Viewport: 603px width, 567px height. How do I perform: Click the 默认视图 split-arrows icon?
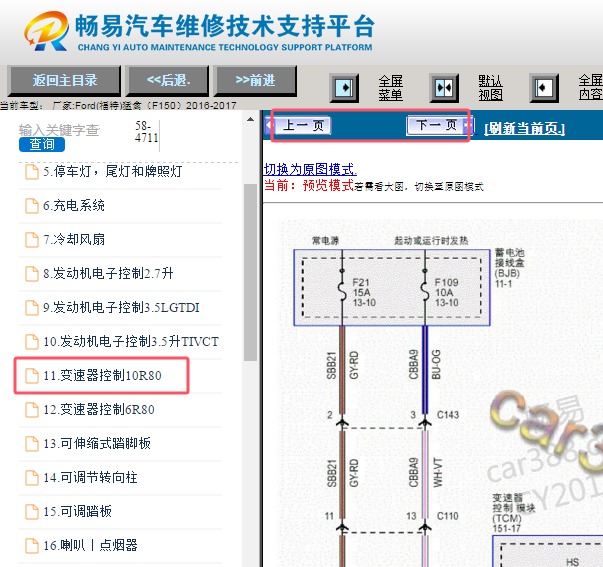coord(444,88)
